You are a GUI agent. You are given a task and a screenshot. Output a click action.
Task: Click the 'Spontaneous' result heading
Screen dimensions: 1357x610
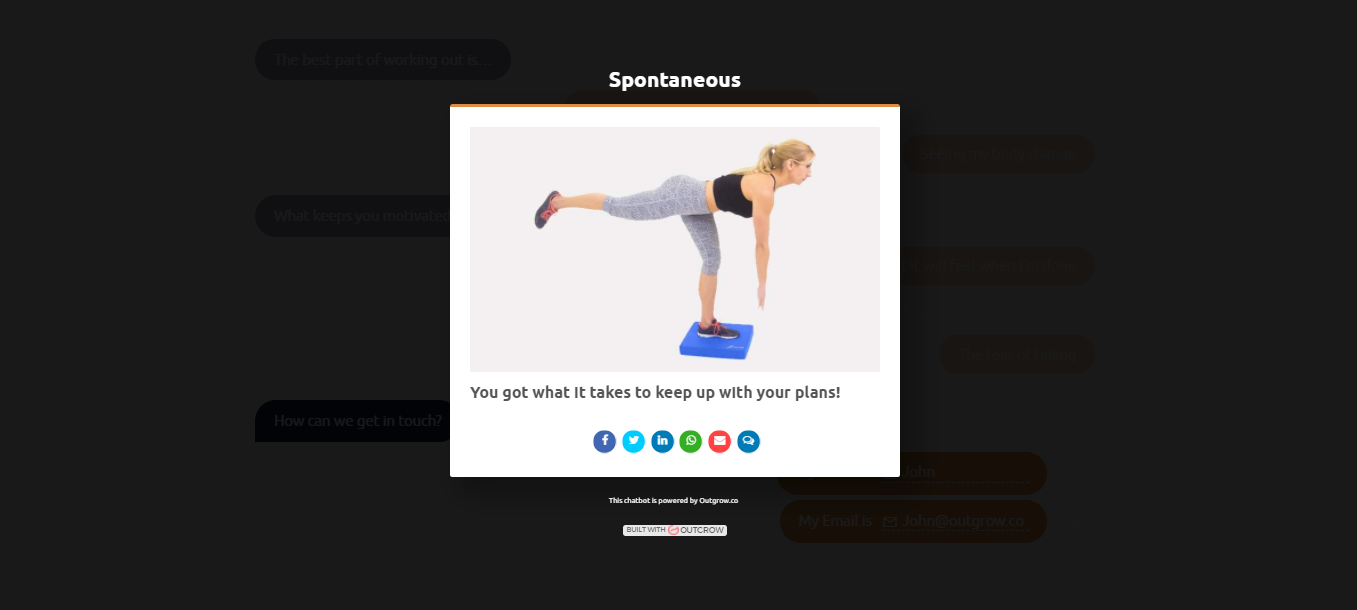[675, 80]
